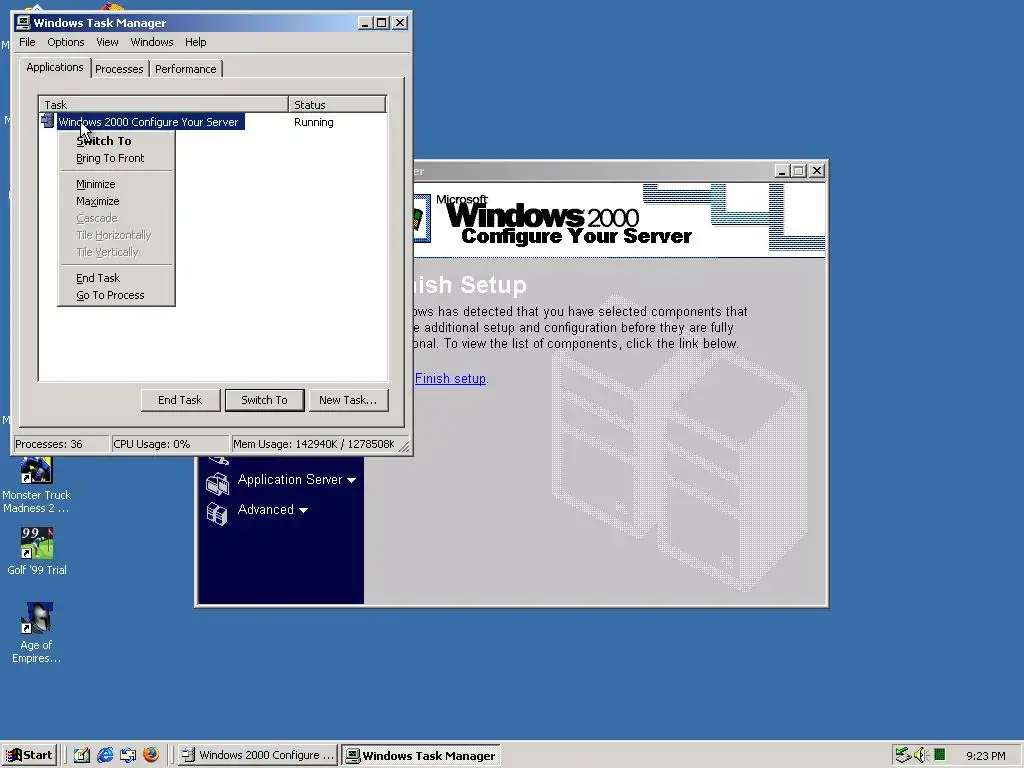Screen dimensions: 1024x768
Task: Open the volume speaker tray icon
Action: tap(921, 755)
